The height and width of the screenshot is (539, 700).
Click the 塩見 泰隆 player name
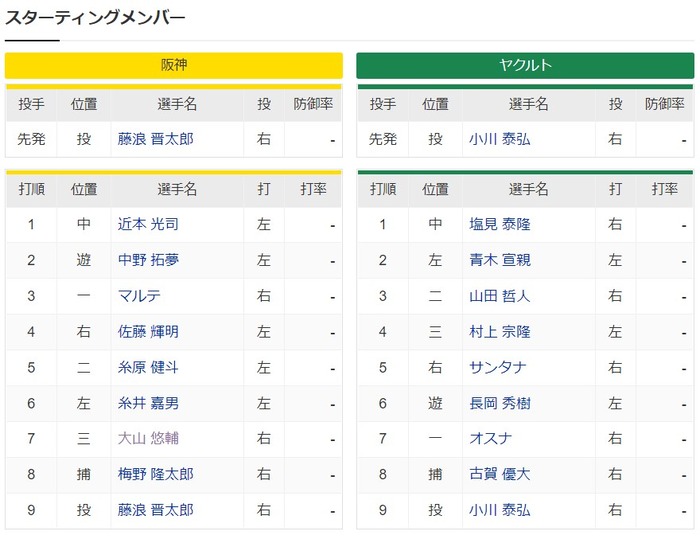[500, 224]
